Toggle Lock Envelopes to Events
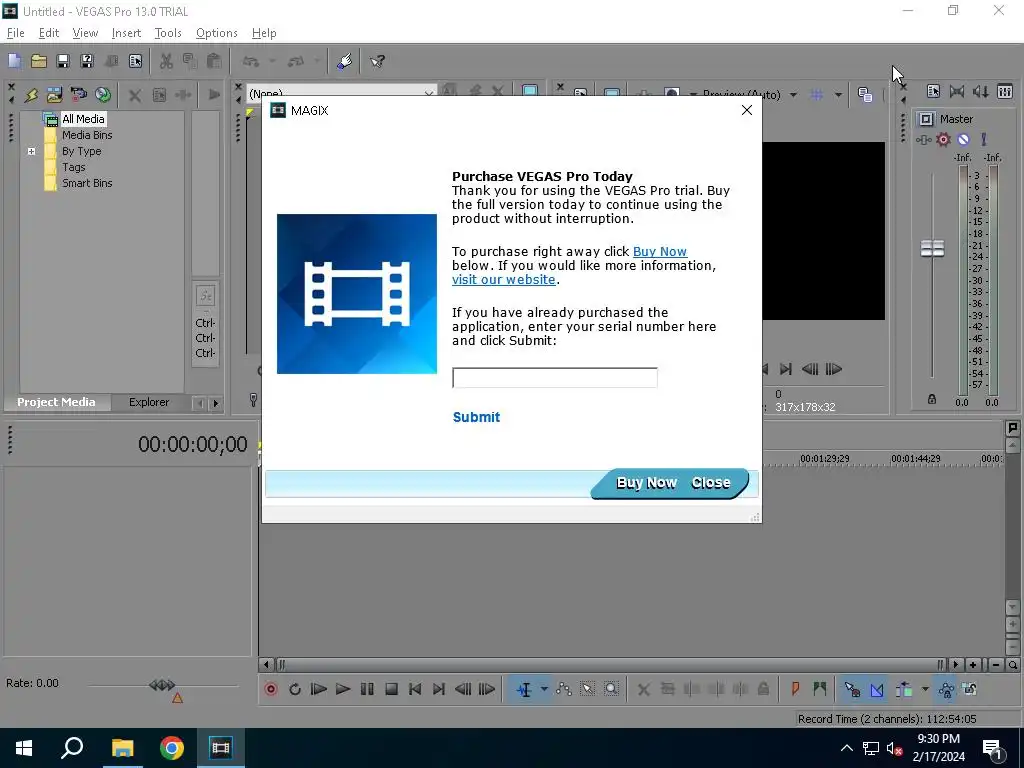The width and height of the screenshot is (1024, 768). (946, 689)
